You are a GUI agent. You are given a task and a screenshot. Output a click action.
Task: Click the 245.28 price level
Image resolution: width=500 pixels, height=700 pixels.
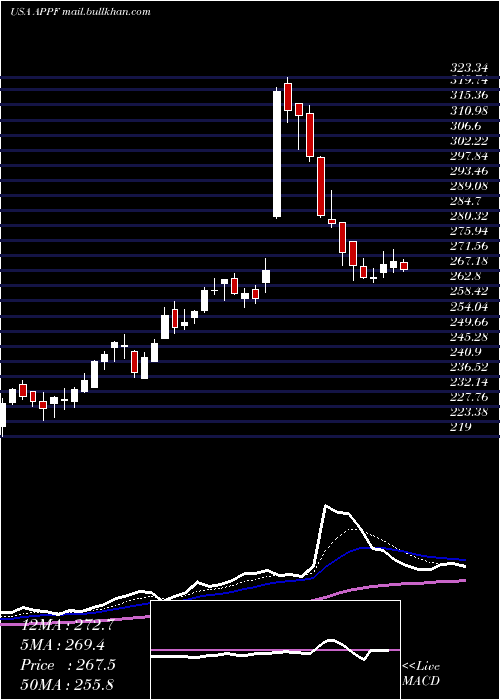(469, 337)
